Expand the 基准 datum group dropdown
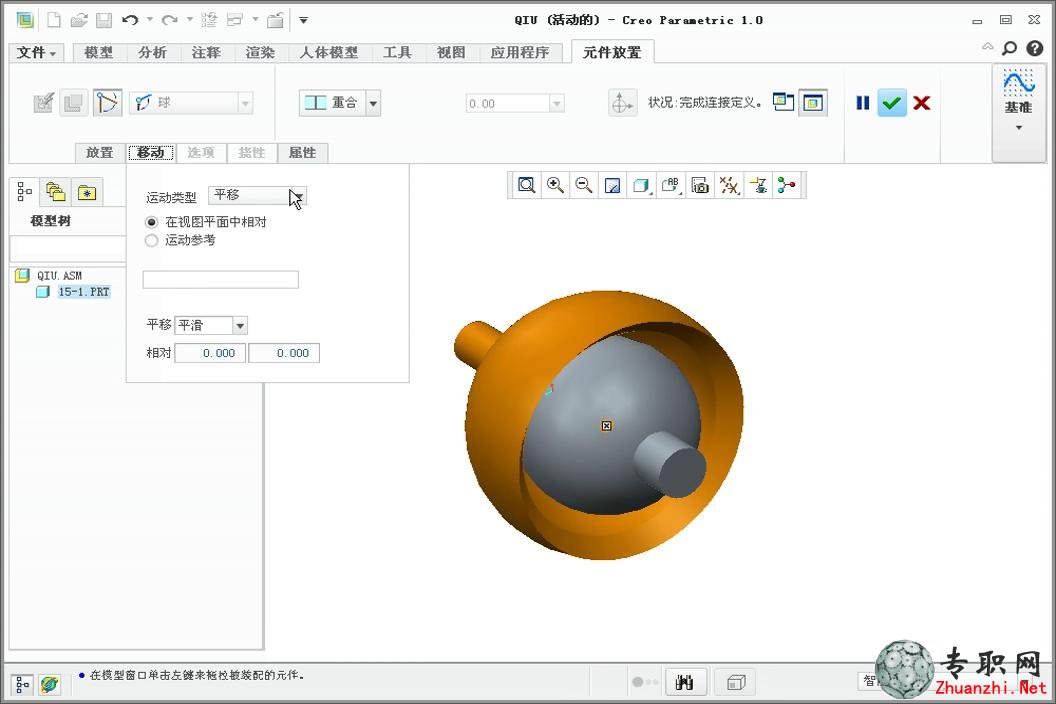Viewport: 1056px width, 704px height. (1018, 128)
